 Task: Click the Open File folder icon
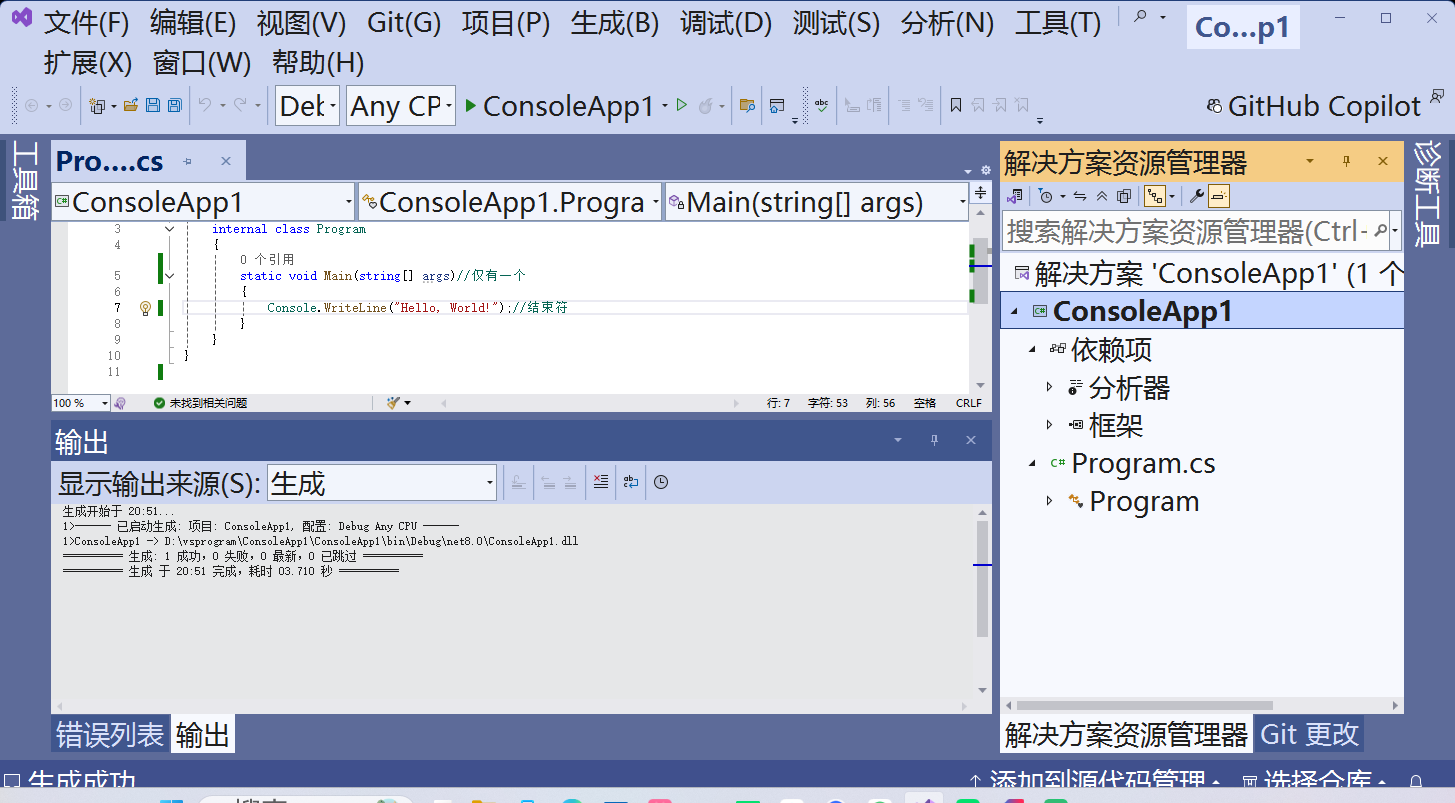click(130, 105)
